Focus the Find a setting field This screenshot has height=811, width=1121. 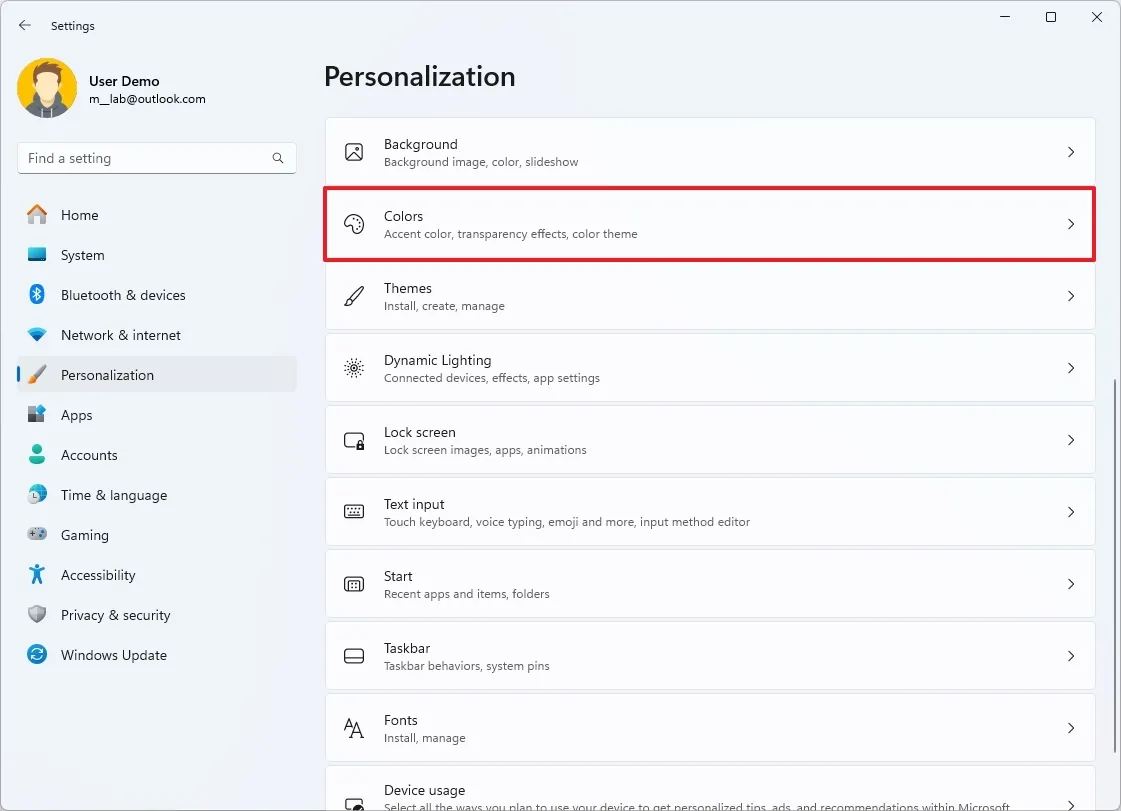[145, 158]
